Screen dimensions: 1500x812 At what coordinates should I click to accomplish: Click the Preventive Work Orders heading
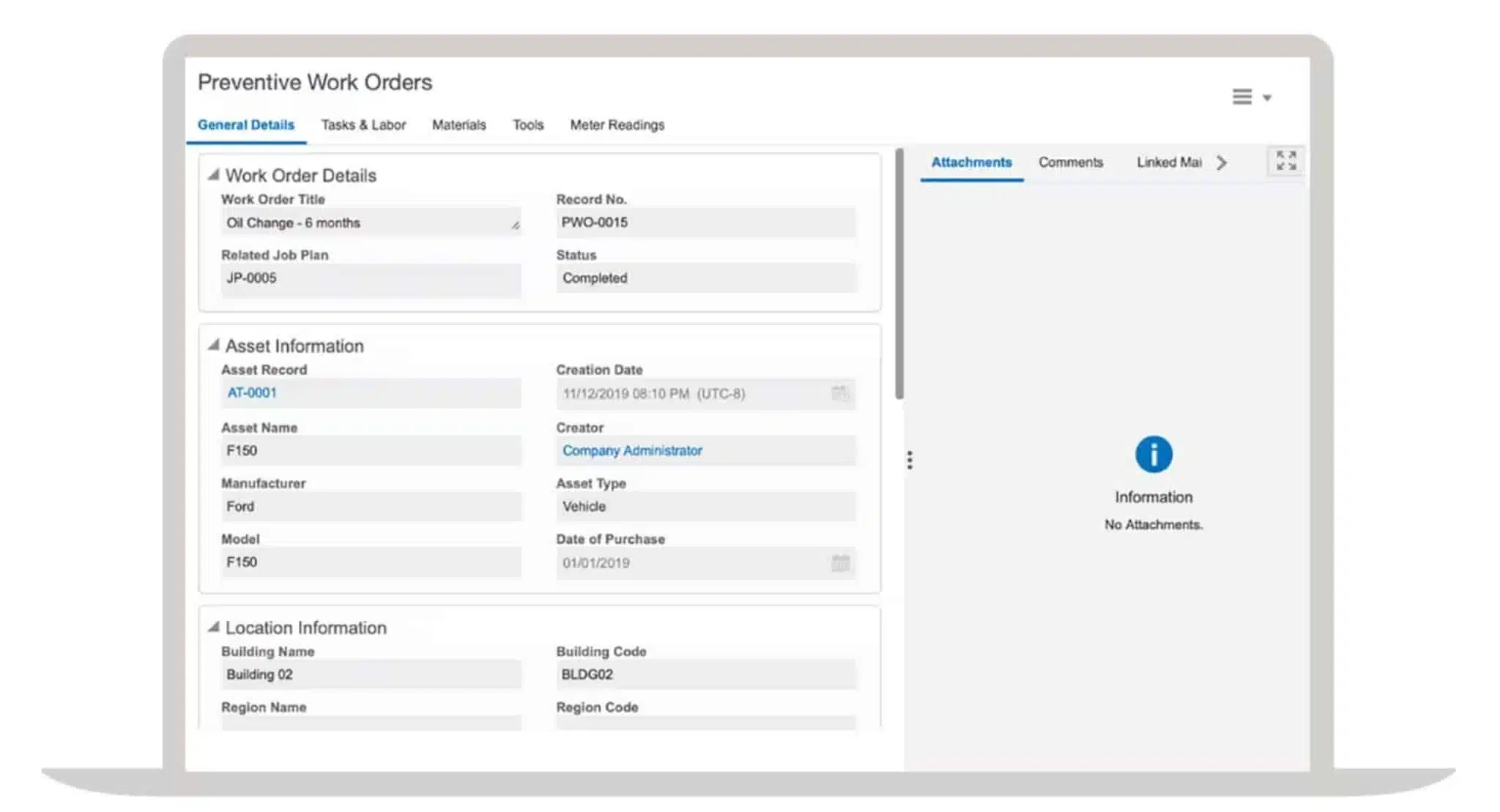(315, 82)
